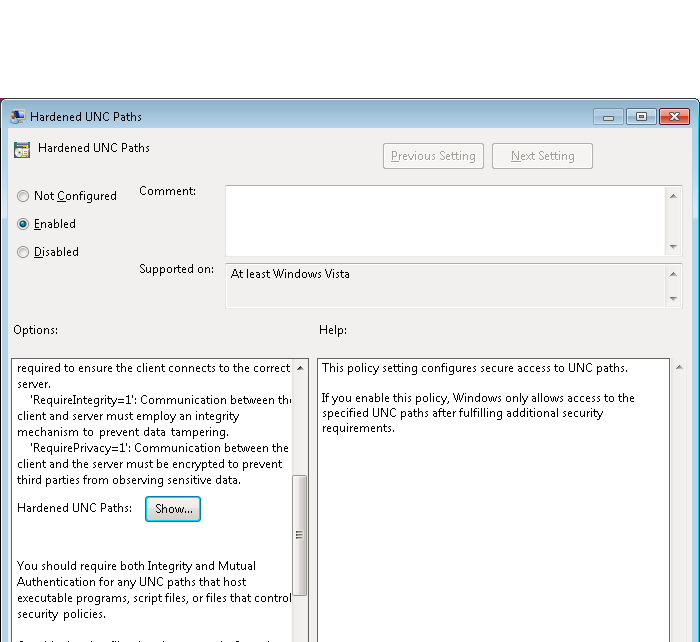
Task: Click the Comment box scroll down arrow
Action: [673, 246]
